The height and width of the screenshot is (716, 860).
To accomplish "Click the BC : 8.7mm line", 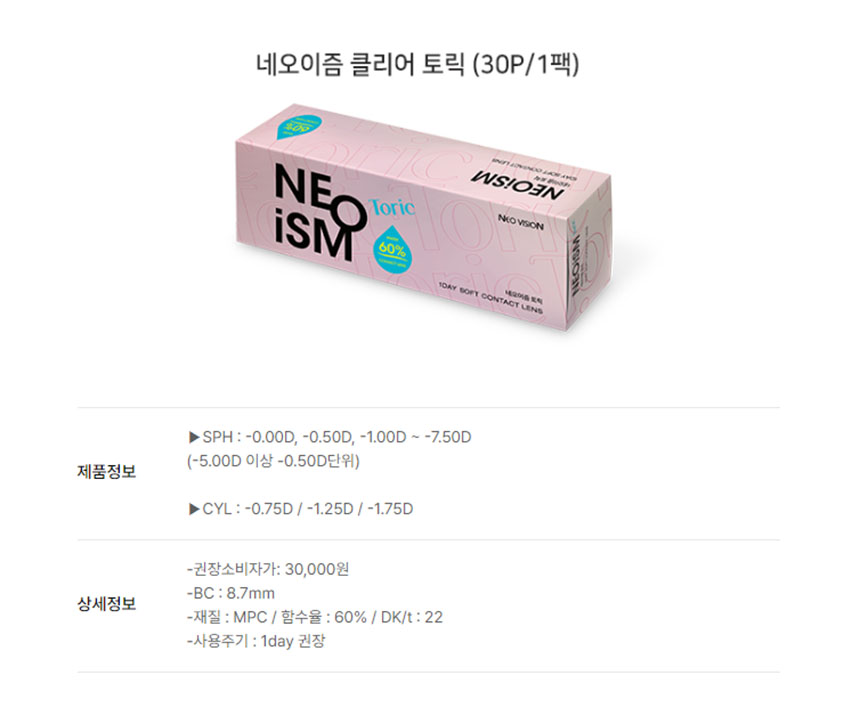I will click(x=231, y=593).
